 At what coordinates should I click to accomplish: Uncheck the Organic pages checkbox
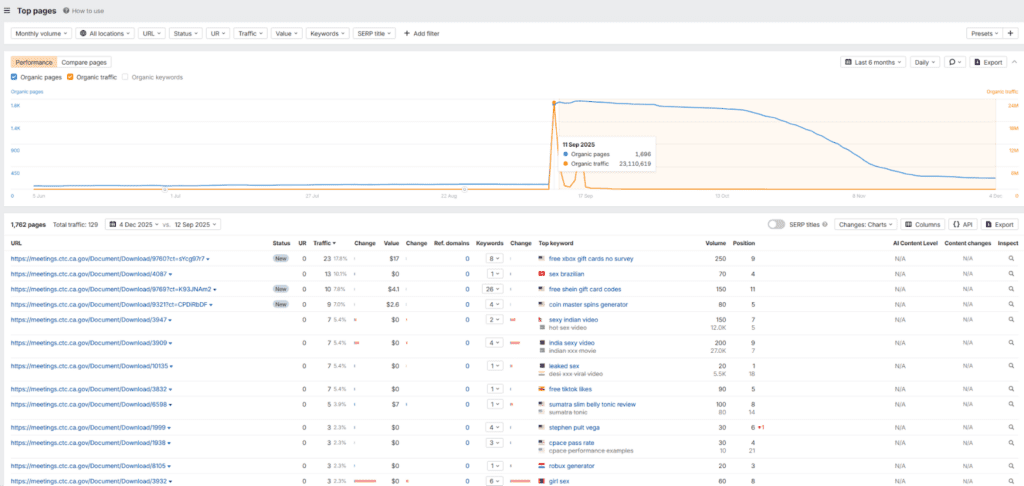(14, 77)
